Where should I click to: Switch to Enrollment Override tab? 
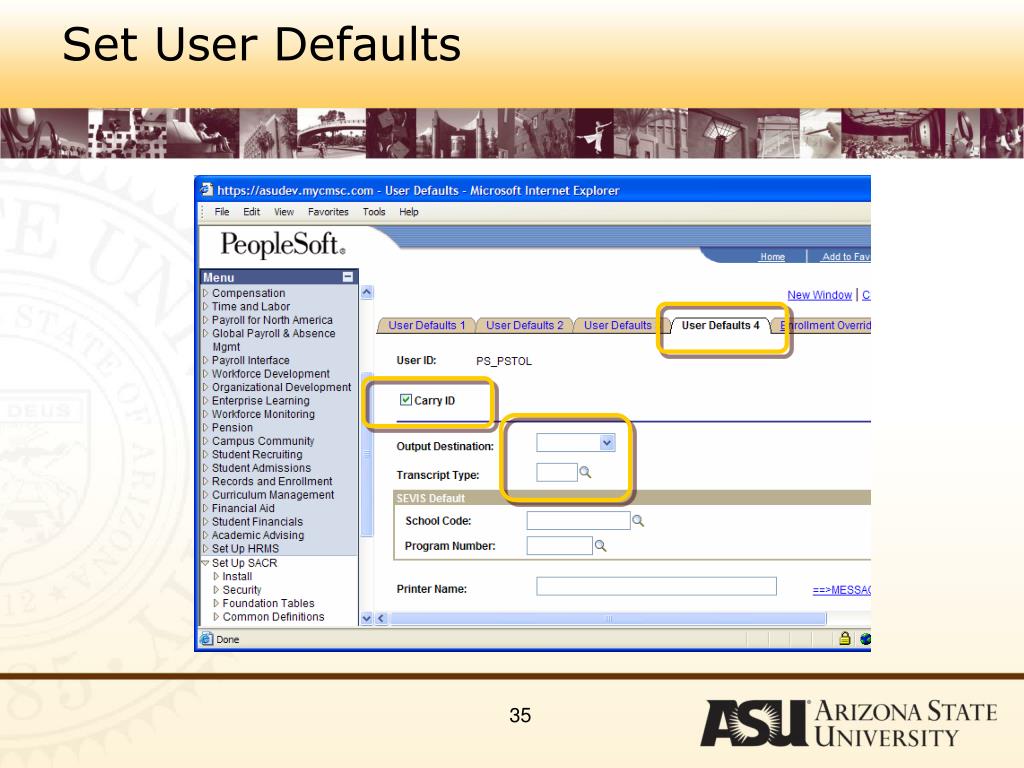(x=825, y=325)
